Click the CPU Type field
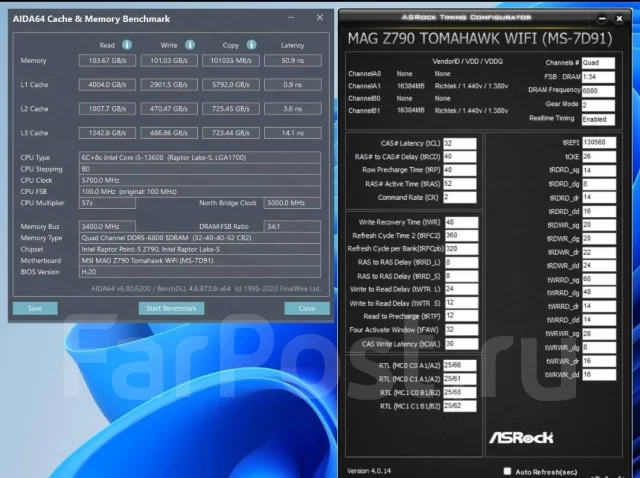Viewport: 640px width, 478px height. pos(200,158)
